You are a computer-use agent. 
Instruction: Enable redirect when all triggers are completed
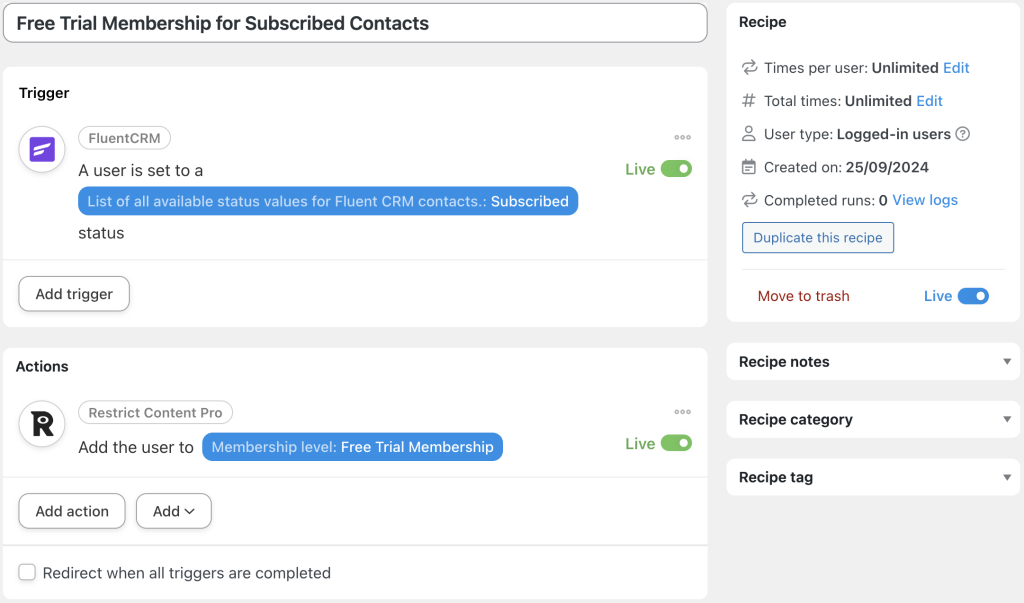point(27,572)
